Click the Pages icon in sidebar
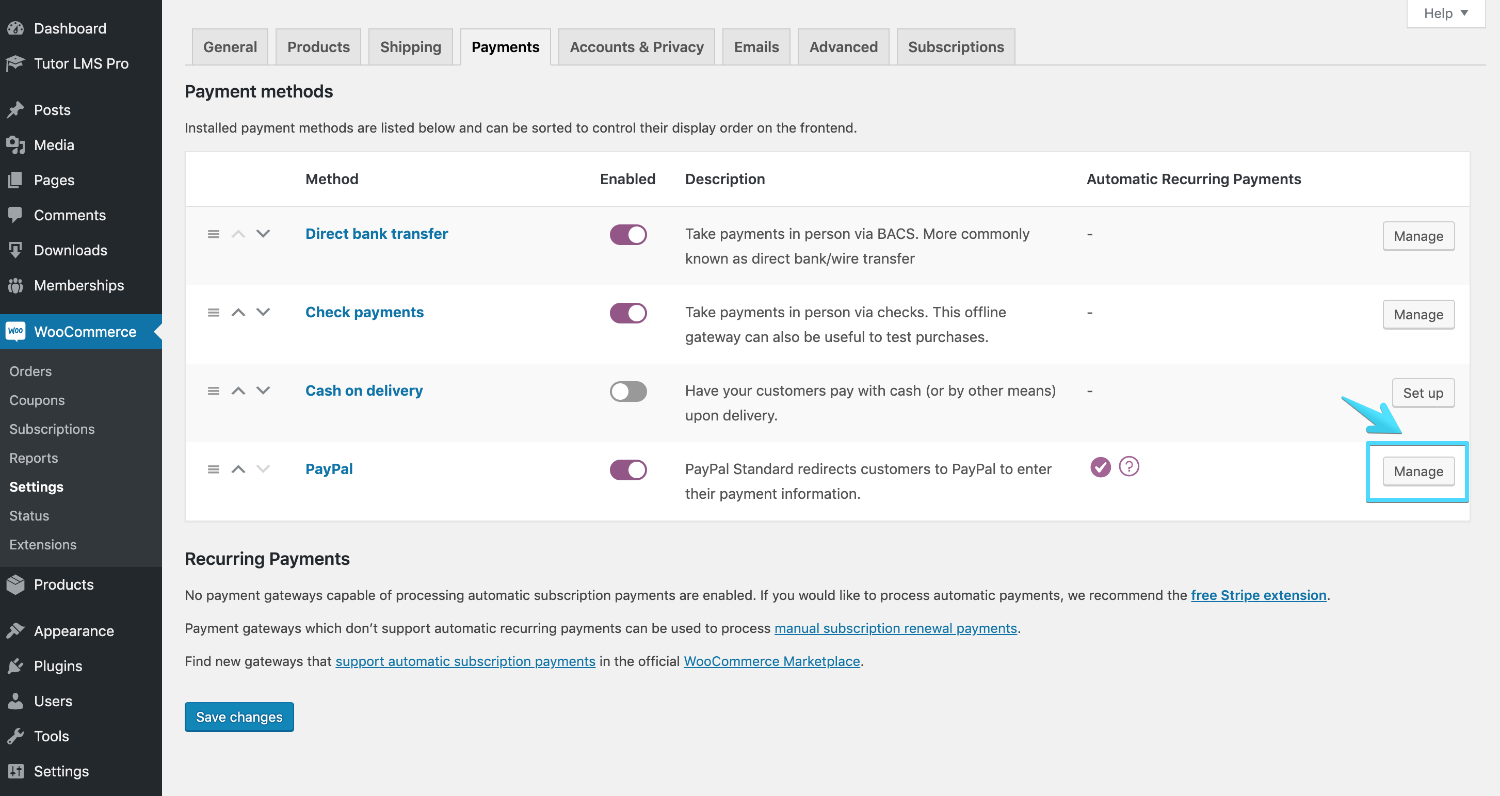Screen dimensions: 1500x796 point(15,180)
